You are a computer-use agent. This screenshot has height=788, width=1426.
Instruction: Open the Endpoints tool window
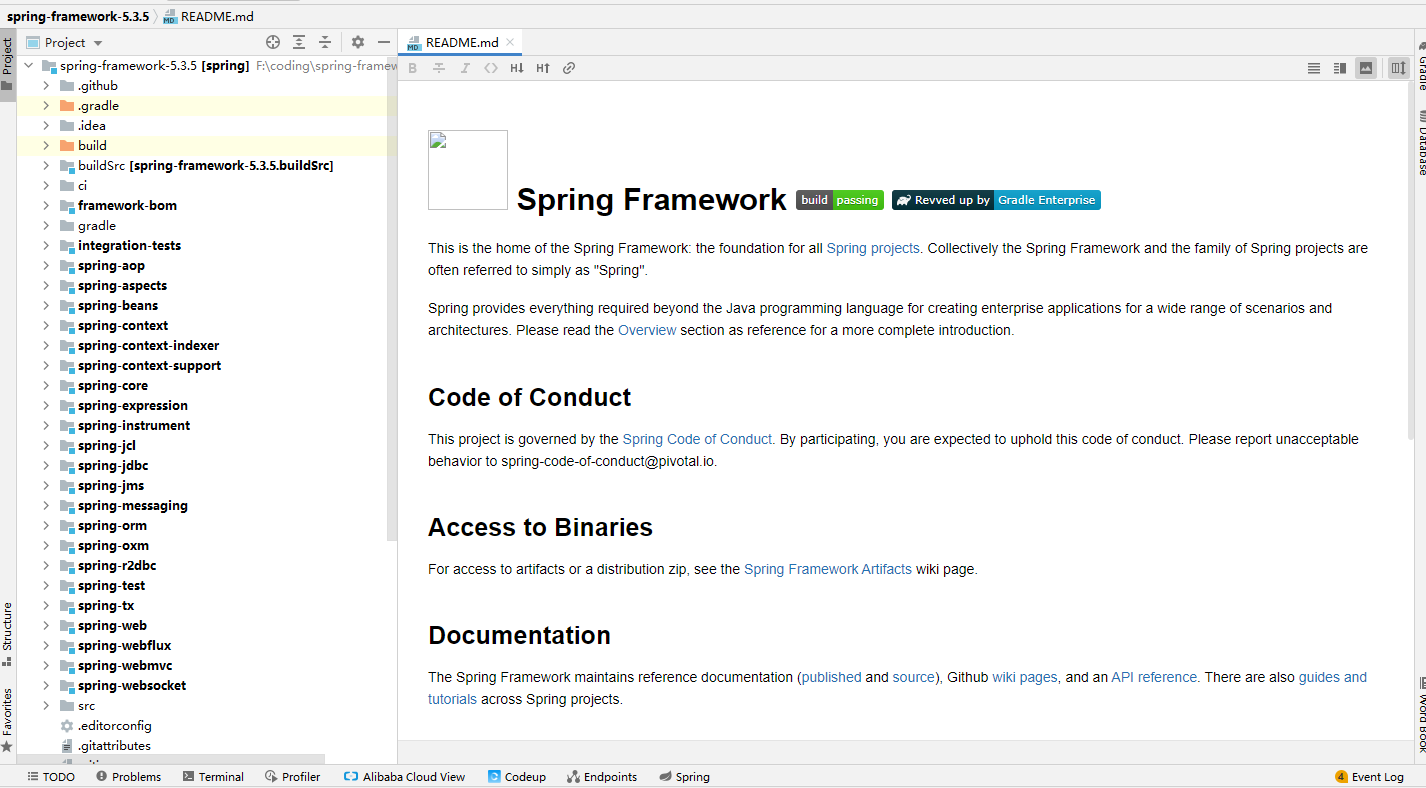[602, 777]
